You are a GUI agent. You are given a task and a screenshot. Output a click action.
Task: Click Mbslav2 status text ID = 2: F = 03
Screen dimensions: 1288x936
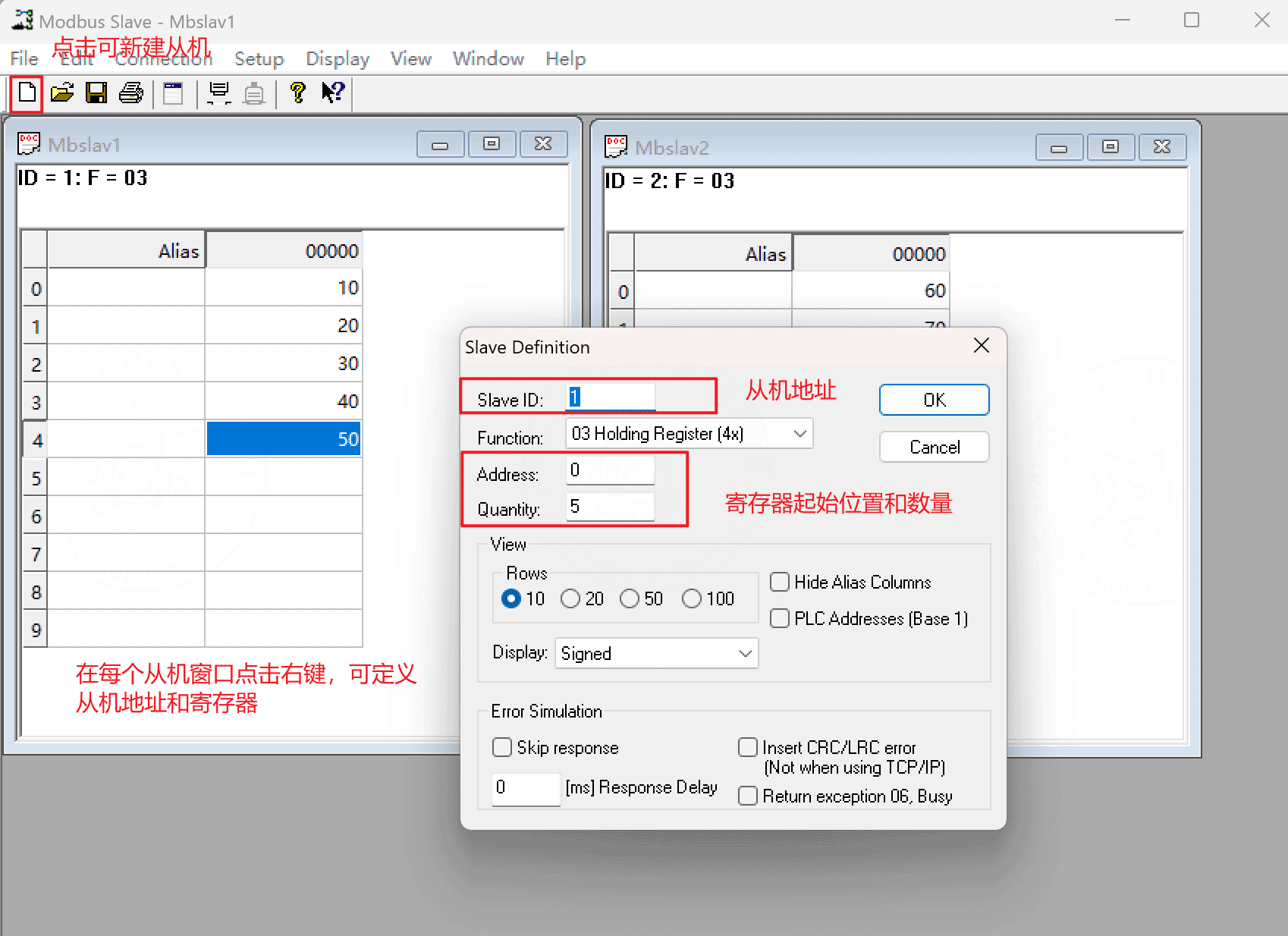[x=670, y=181]
